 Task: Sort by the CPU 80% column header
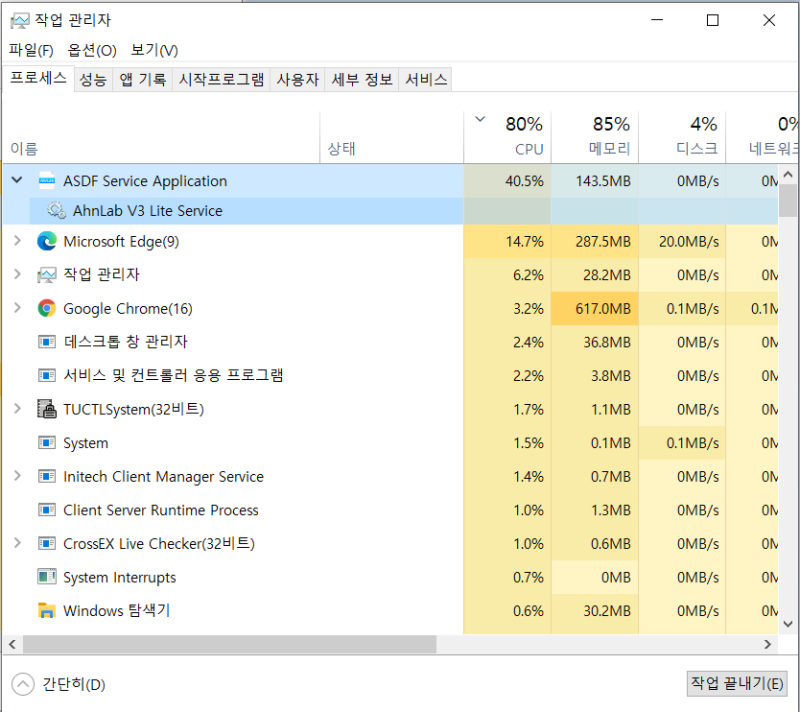tap(508, 138)
